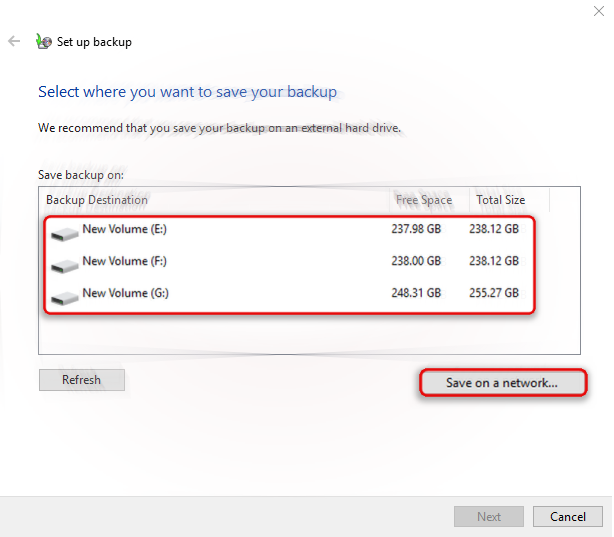Select the New Volume (E:) destination
The image size is (614, 537).
coord(124,230)
